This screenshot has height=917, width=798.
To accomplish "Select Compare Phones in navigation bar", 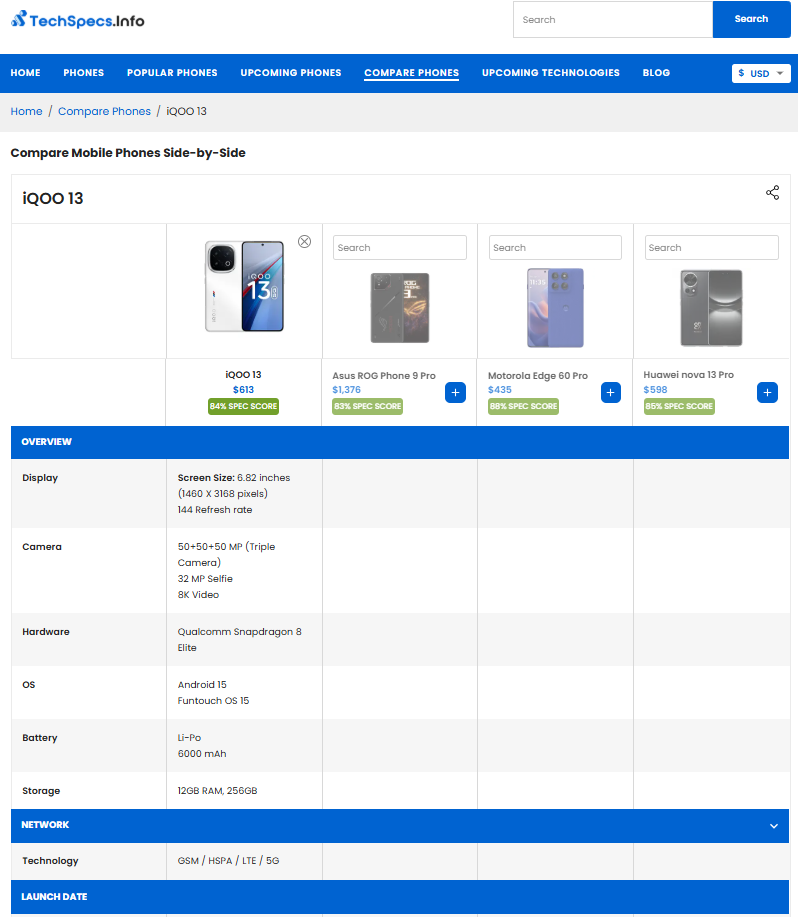I will tap(412, 73).
